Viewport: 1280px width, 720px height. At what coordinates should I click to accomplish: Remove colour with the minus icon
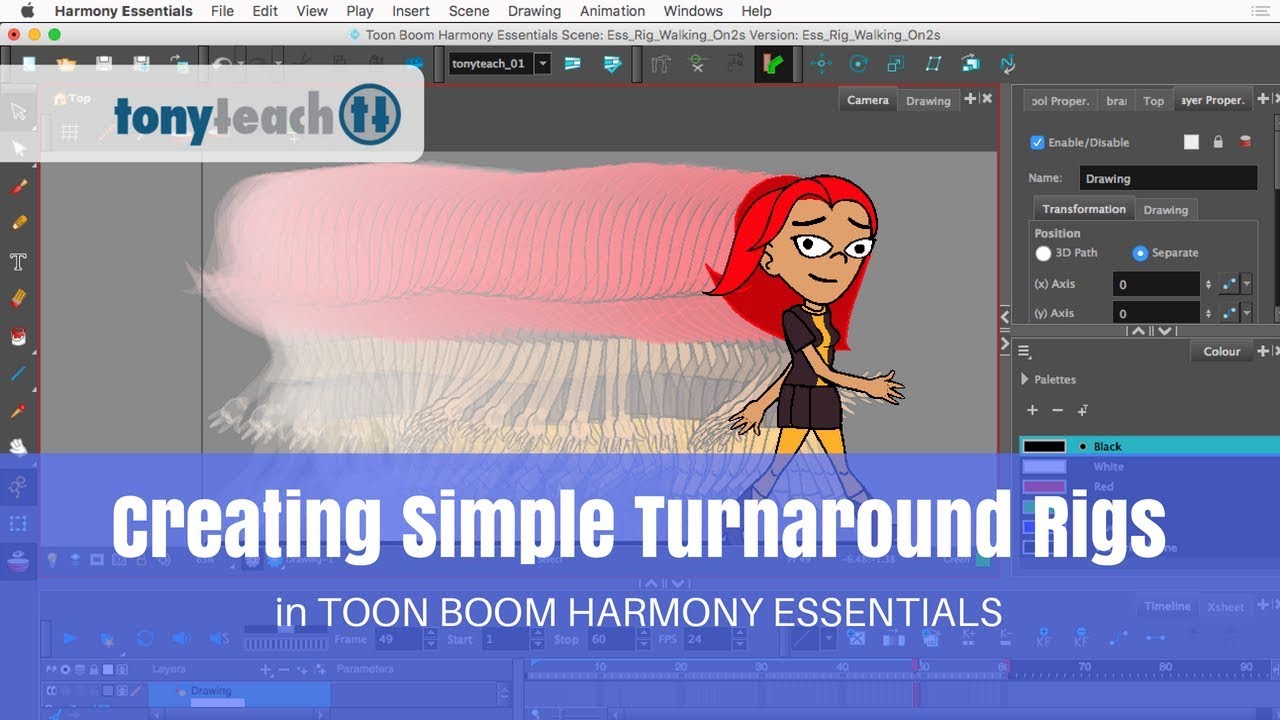[1057, 410]
